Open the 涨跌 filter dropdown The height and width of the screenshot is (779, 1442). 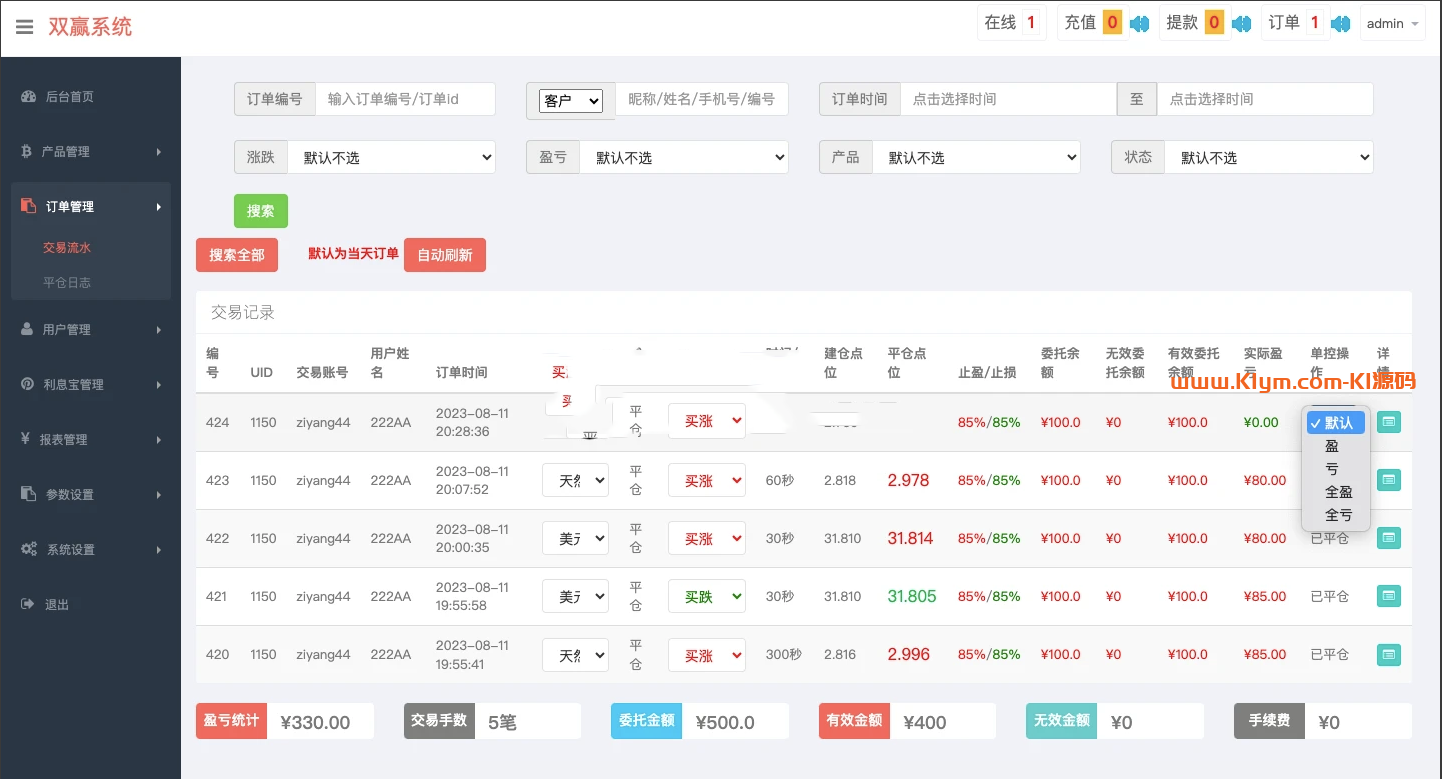coord(391,158)
